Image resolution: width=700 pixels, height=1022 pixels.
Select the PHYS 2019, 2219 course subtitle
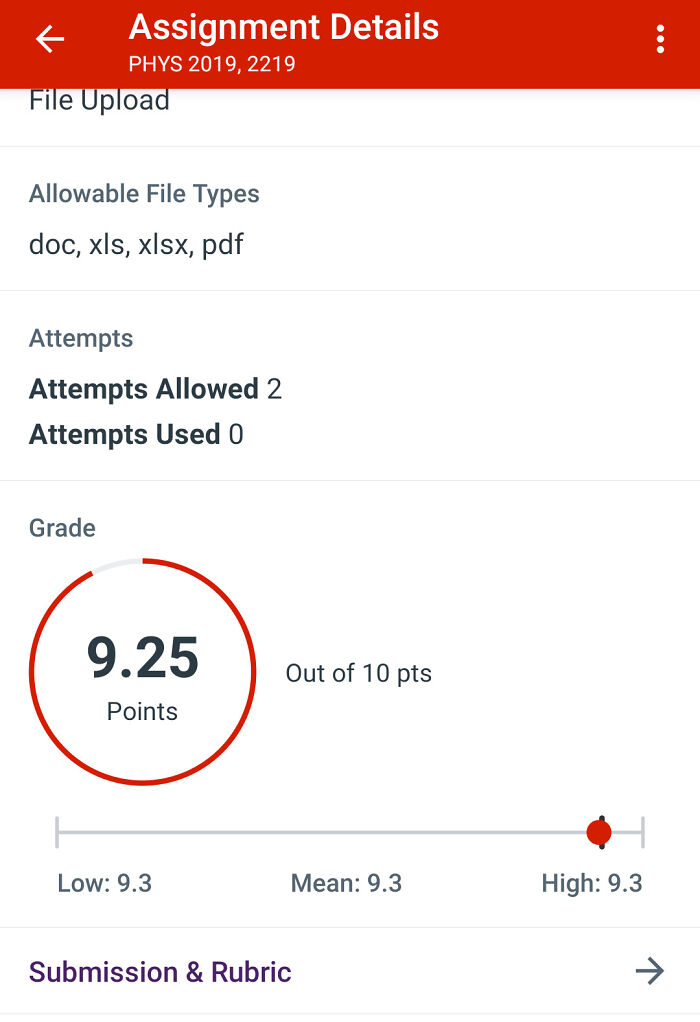click(213, 63)
